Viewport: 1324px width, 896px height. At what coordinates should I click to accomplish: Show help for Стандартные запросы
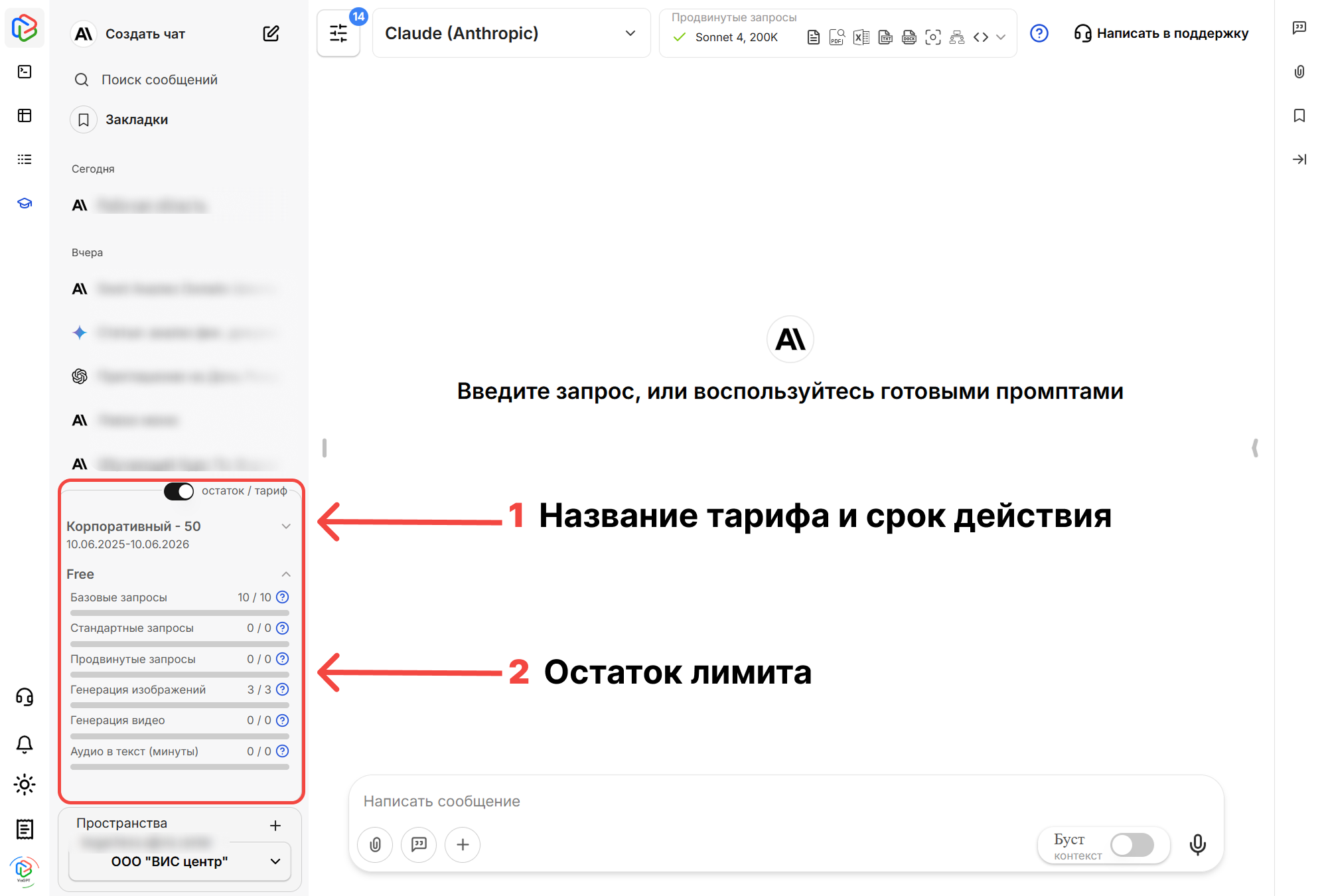[283, 628]
